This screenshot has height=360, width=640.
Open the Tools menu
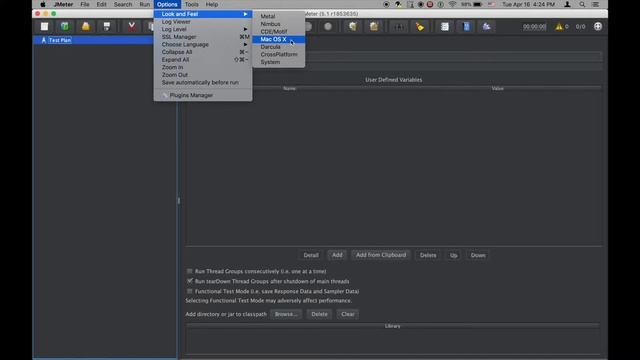tap(191, 4)
